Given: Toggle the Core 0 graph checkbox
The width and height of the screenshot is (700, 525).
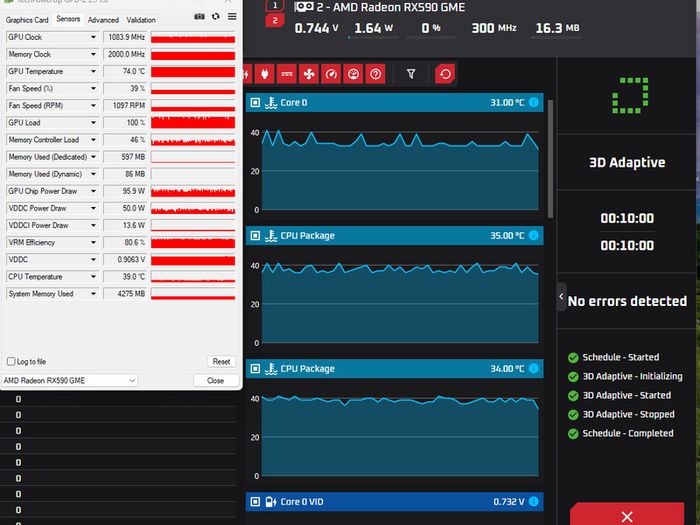Looking at the screenshot, I should (255, 103).
